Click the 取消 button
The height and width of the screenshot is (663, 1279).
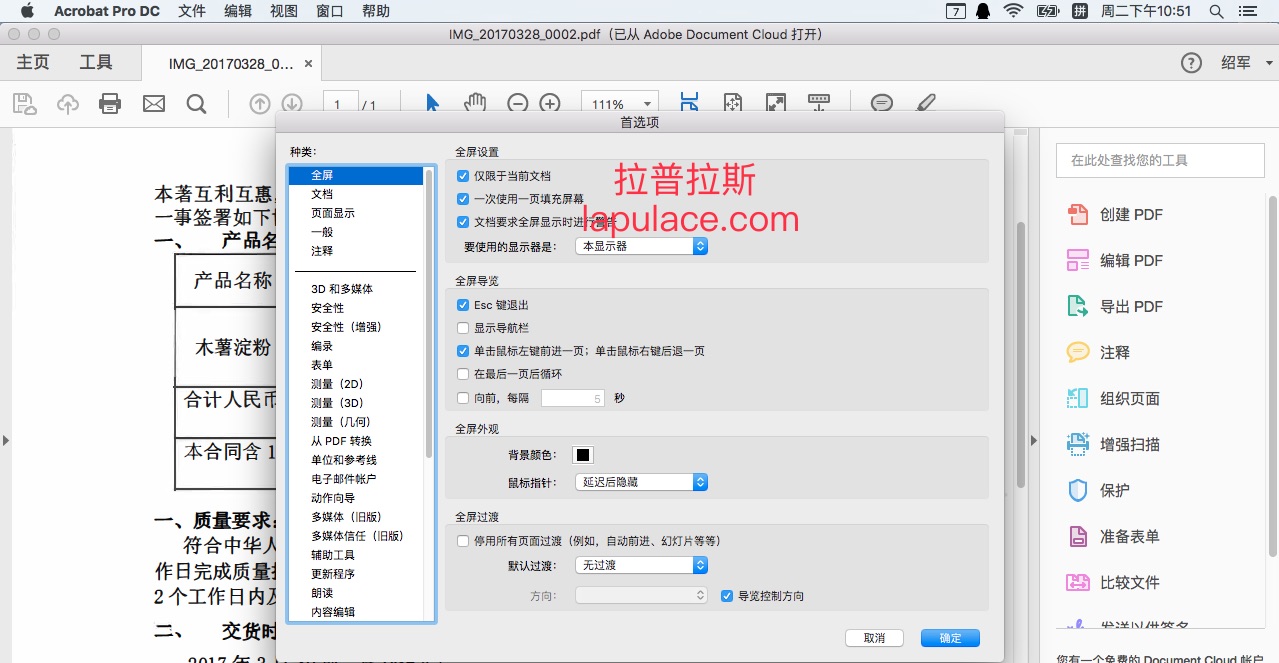tap(874, 638)
